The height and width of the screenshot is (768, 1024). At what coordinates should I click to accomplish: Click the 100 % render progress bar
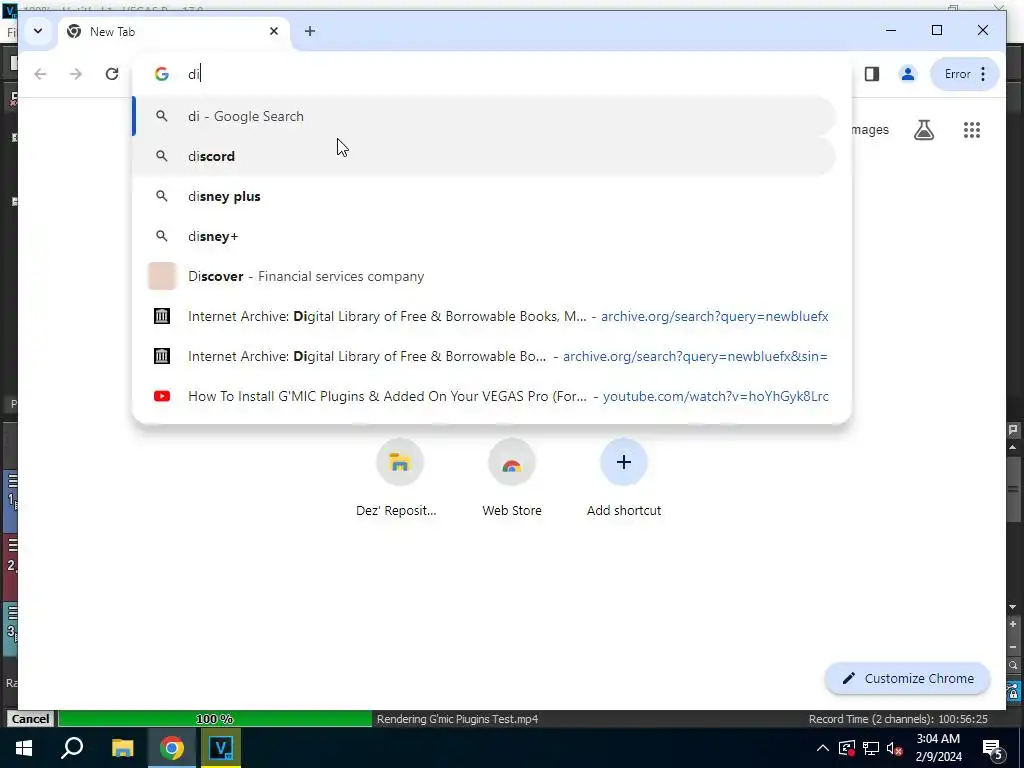(x=215, y=718)
